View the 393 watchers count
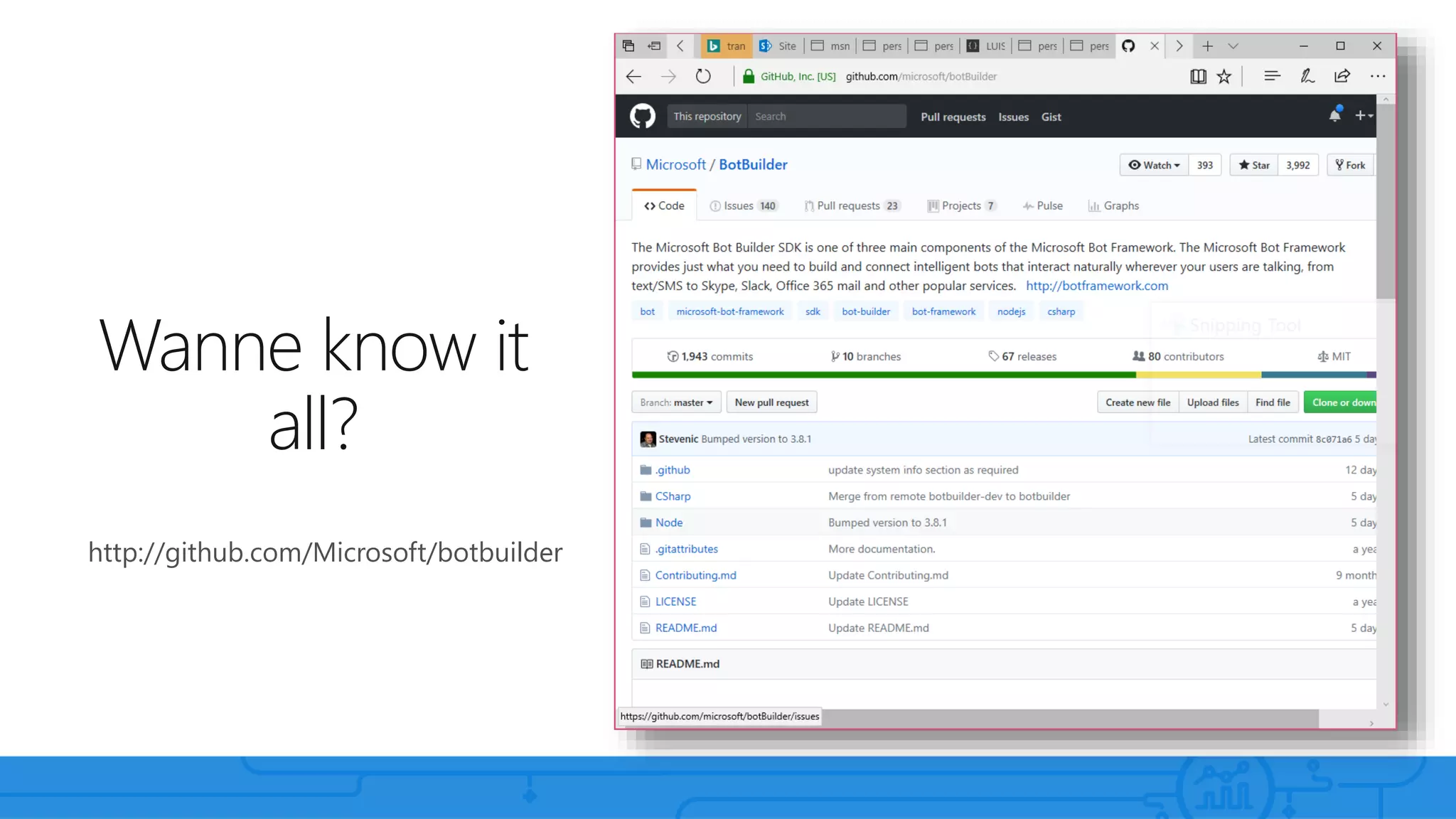 (1204, 165)
